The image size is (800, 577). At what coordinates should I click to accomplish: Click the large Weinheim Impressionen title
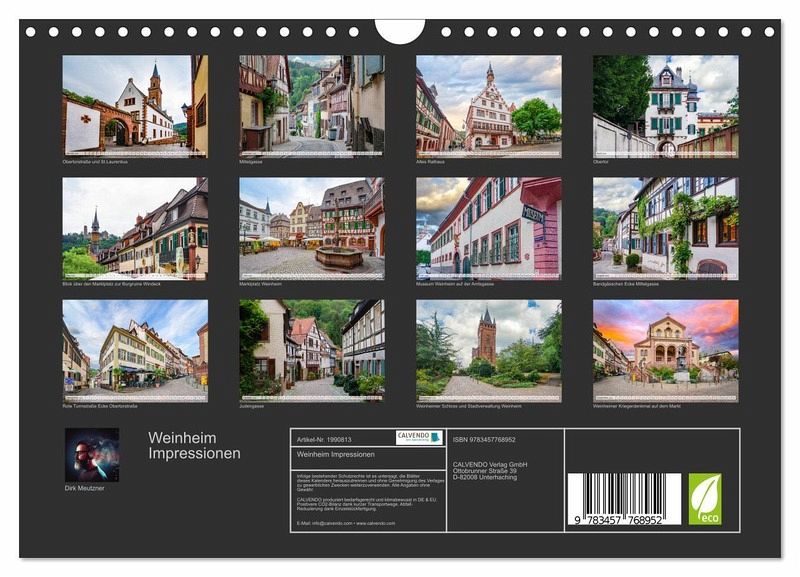pos(194,445)
